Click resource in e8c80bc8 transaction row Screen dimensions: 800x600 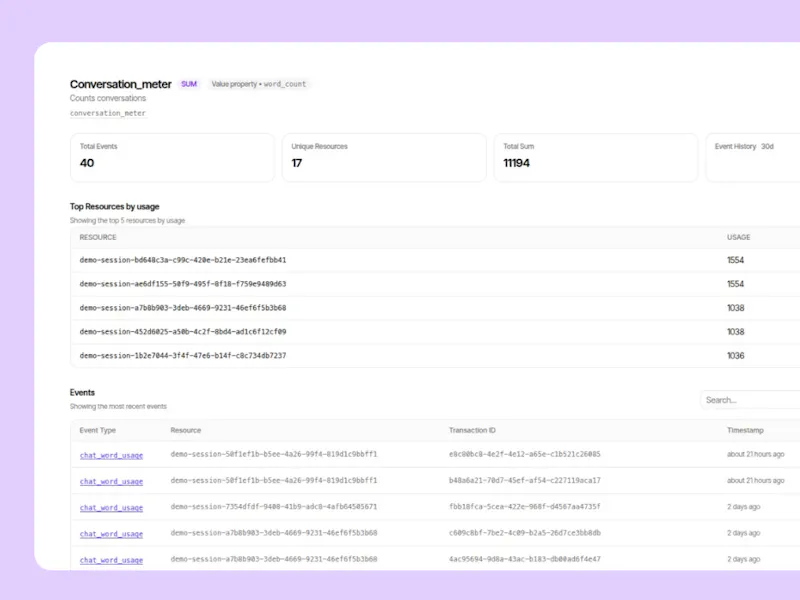click(274, 454)
